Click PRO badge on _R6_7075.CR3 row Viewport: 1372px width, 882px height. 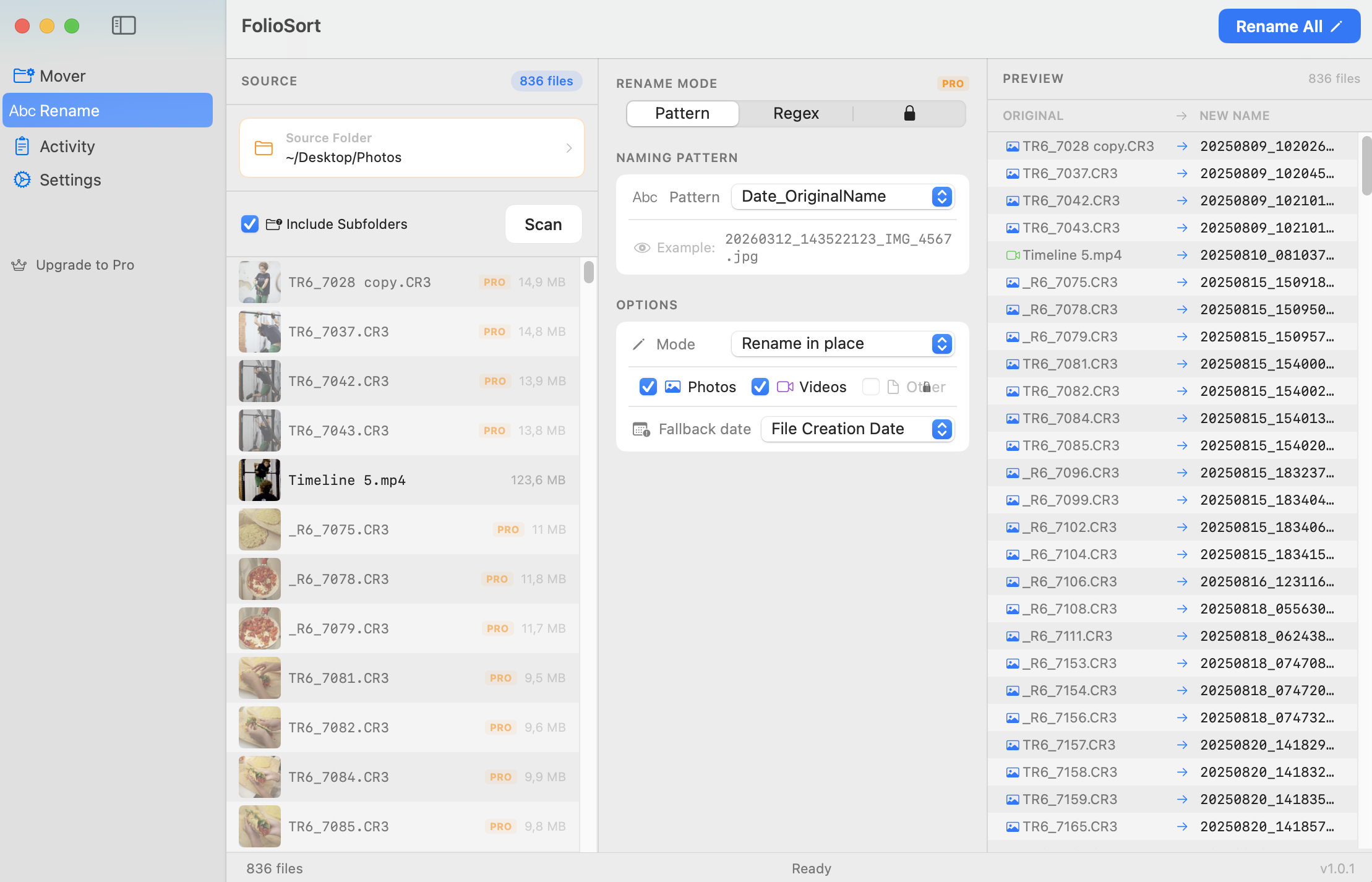coord(508,529)
